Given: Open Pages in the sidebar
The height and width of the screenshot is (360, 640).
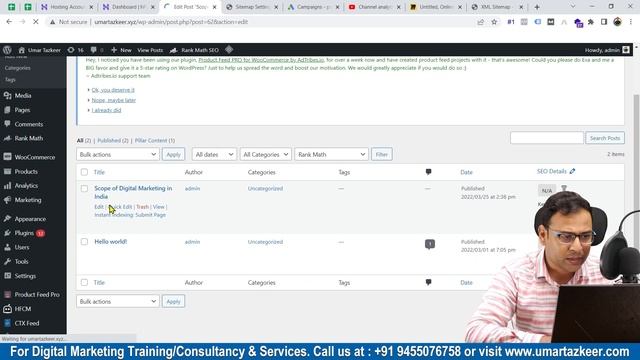Looking at the screenshot, I should coord(22,110).
